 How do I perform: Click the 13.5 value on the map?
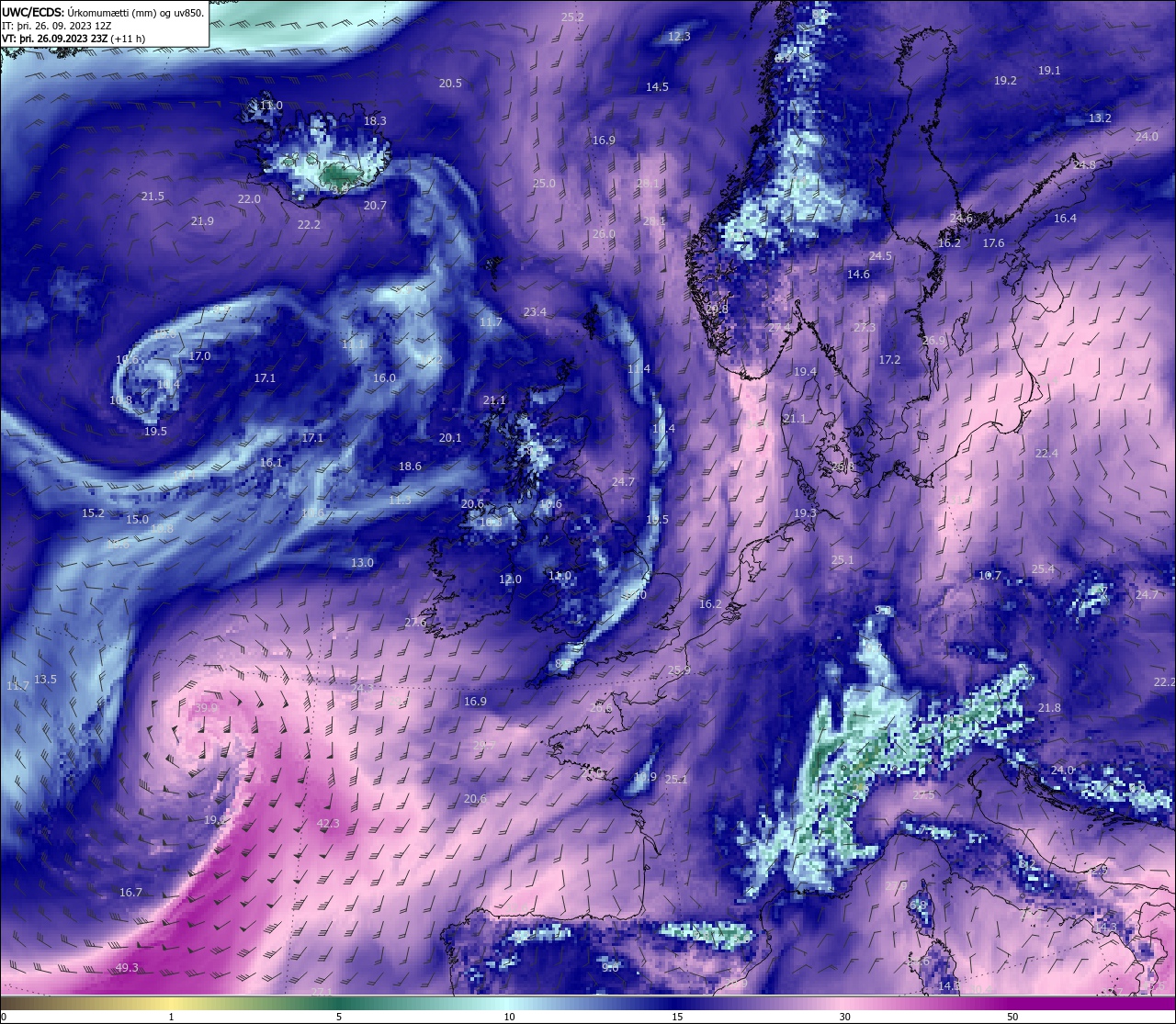(45, 680)
